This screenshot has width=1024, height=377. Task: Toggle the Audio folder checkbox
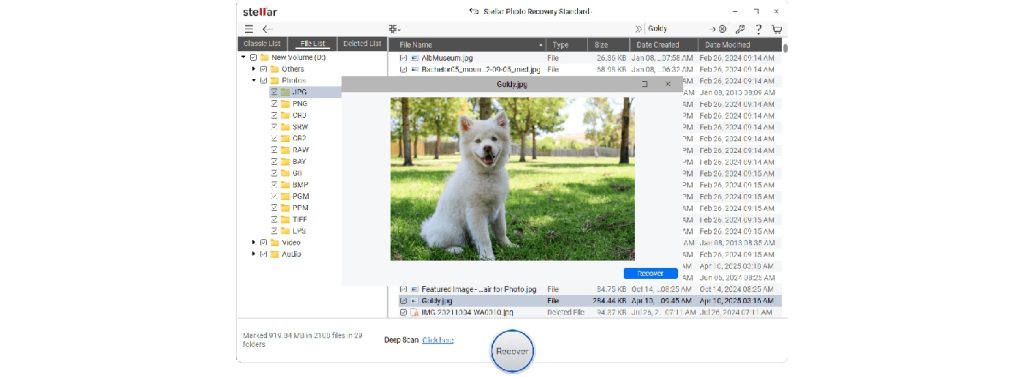264,254
